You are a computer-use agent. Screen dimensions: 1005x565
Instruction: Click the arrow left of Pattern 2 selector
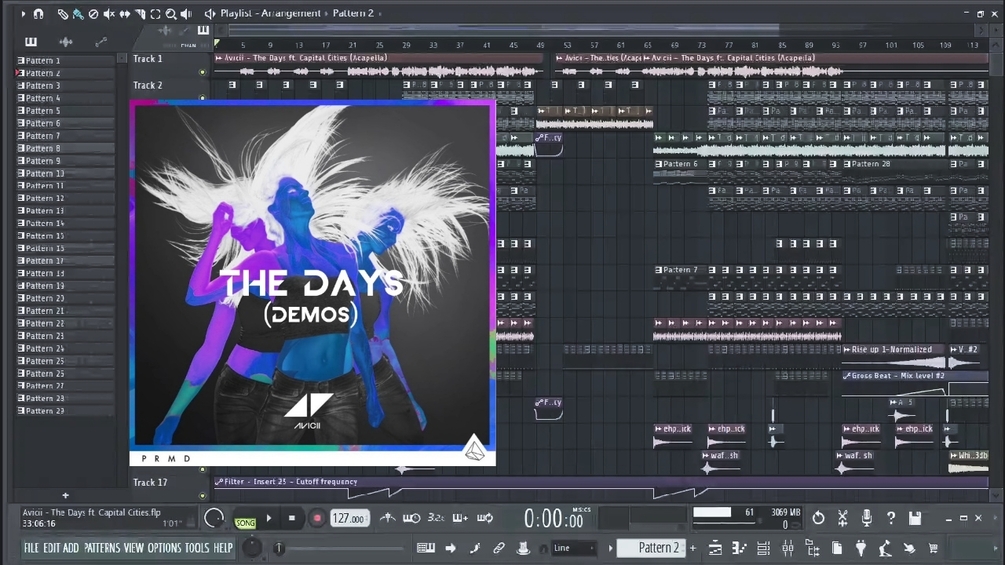611,548
